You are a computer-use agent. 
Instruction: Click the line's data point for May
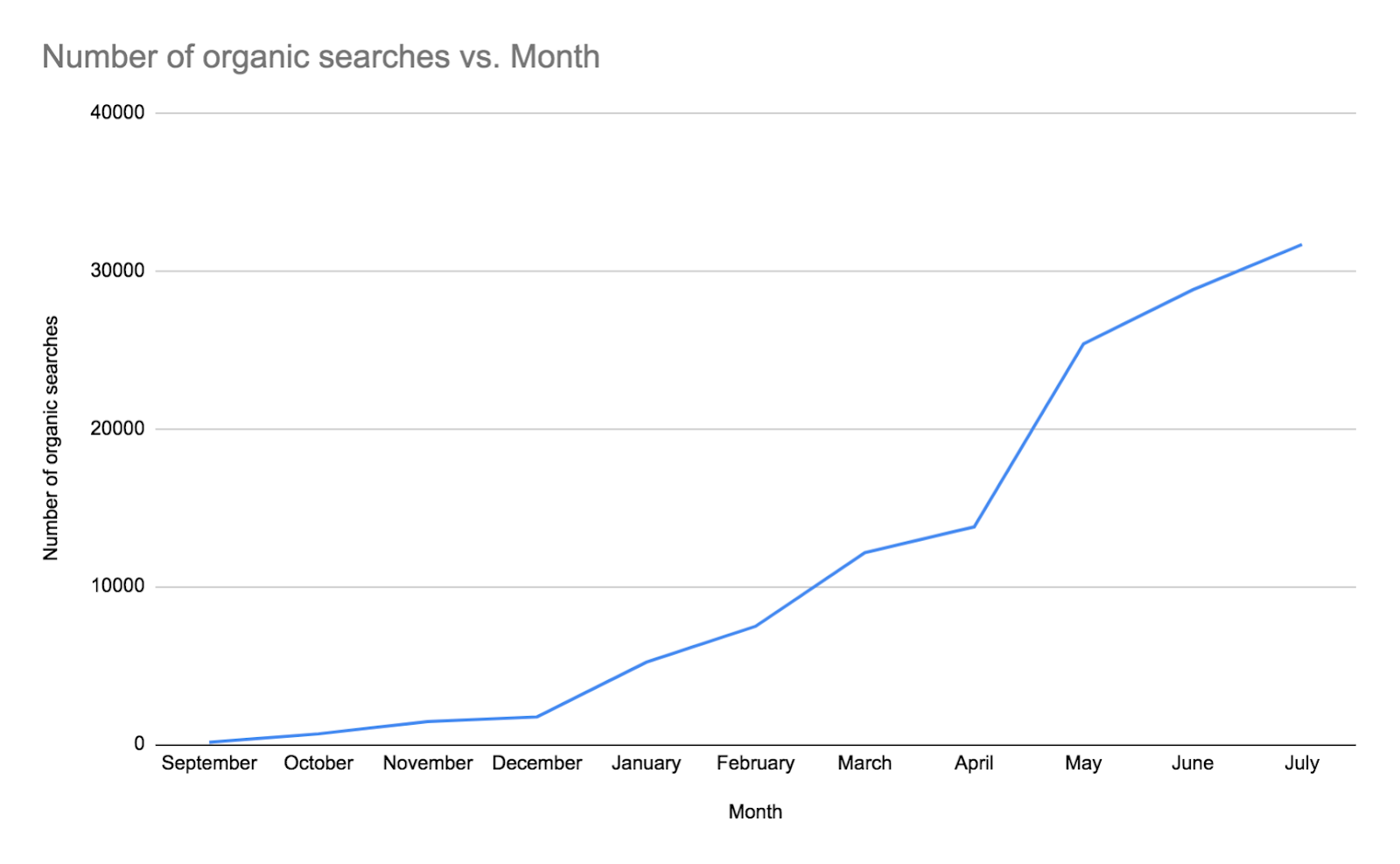[x=1083, y=344]
